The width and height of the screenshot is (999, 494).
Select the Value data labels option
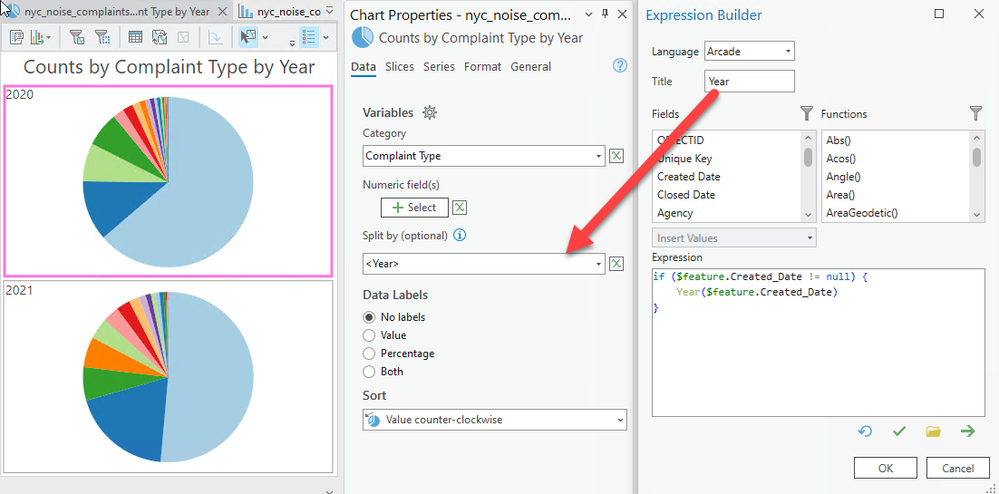[x=370, y=336]
